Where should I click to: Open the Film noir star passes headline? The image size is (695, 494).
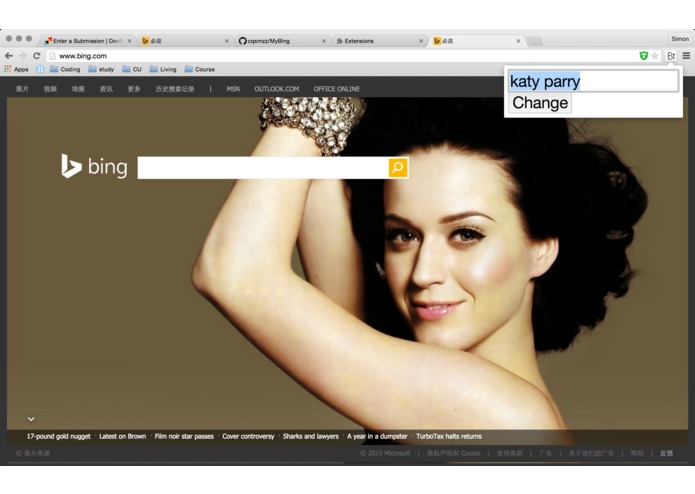(x=184, y=436)
